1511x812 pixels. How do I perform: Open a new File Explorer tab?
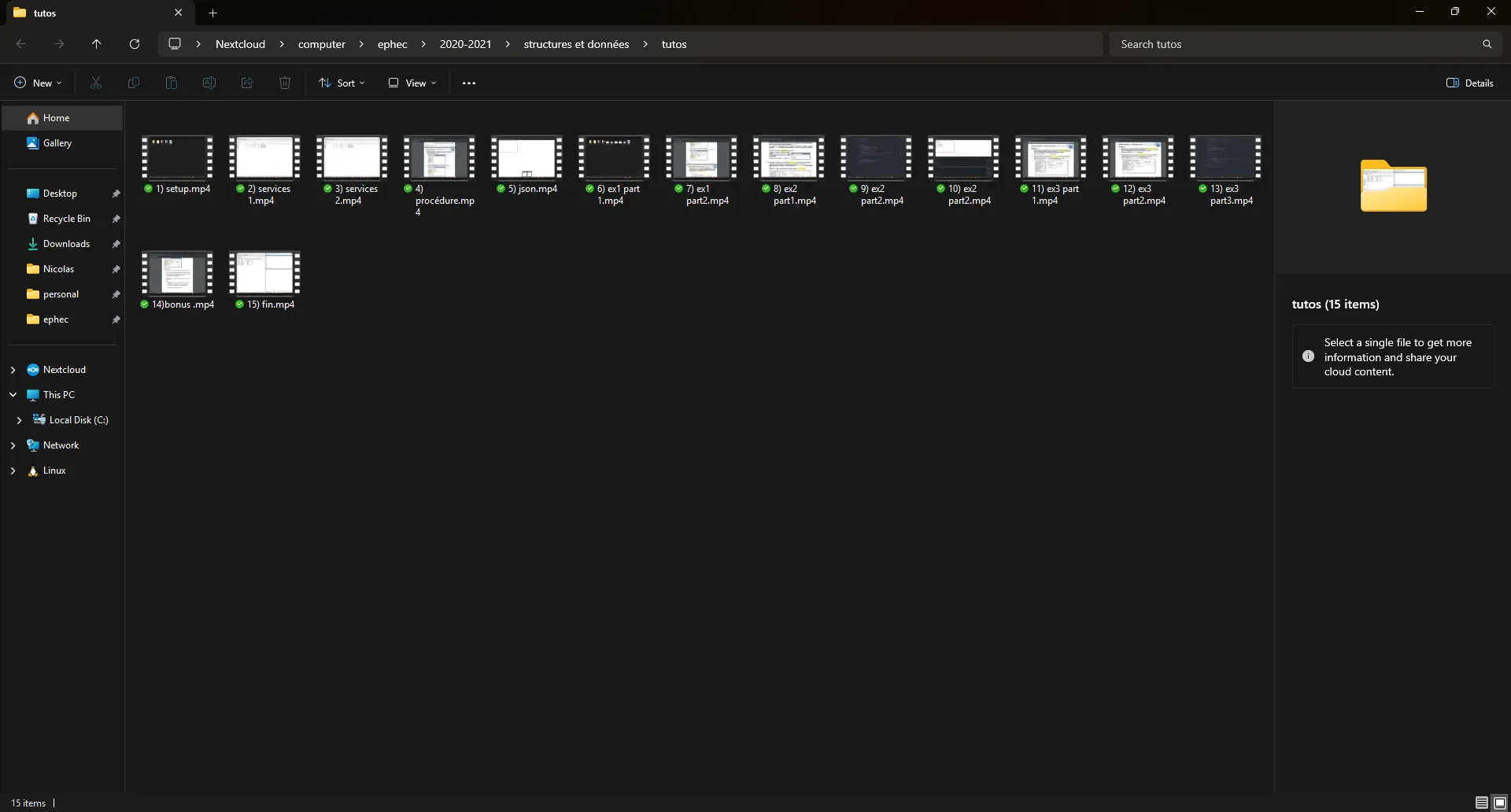point(212,13)
